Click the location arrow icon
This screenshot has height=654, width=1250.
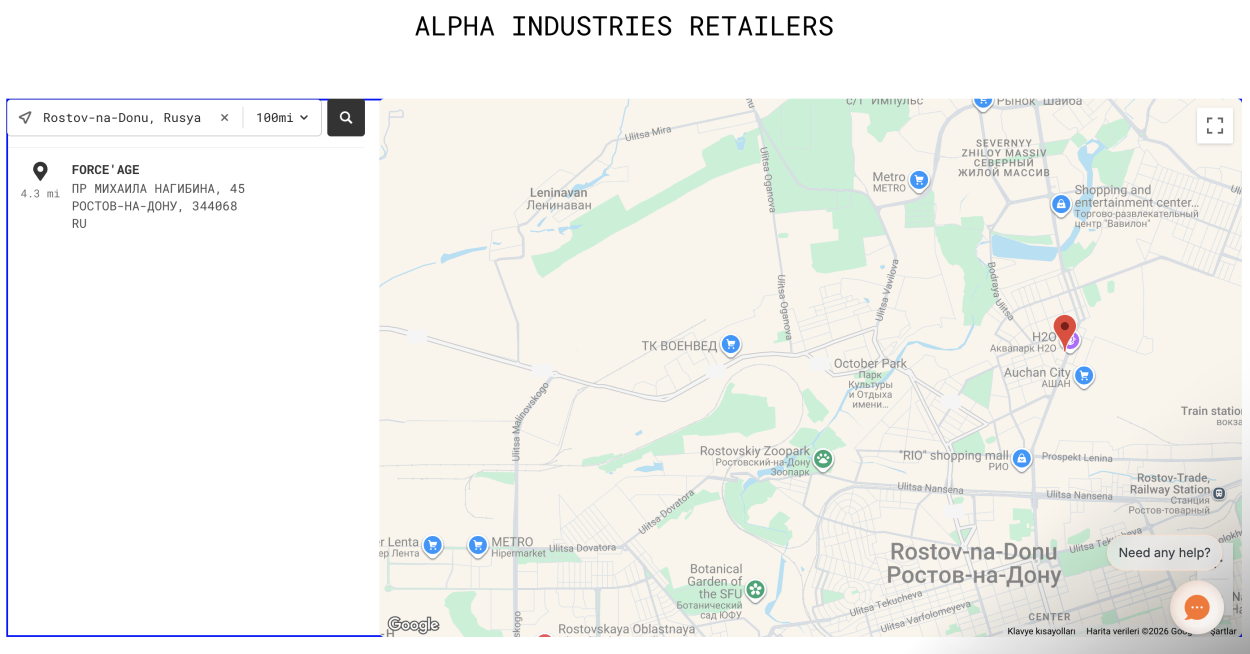25,118
